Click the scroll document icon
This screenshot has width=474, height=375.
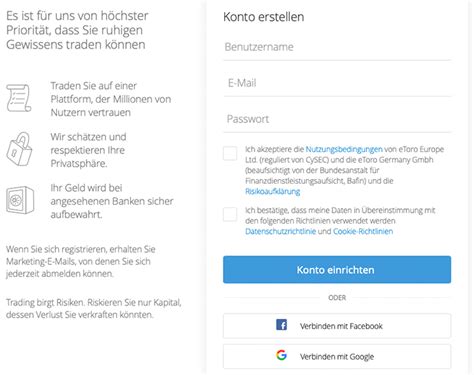[x=19, y=98]
